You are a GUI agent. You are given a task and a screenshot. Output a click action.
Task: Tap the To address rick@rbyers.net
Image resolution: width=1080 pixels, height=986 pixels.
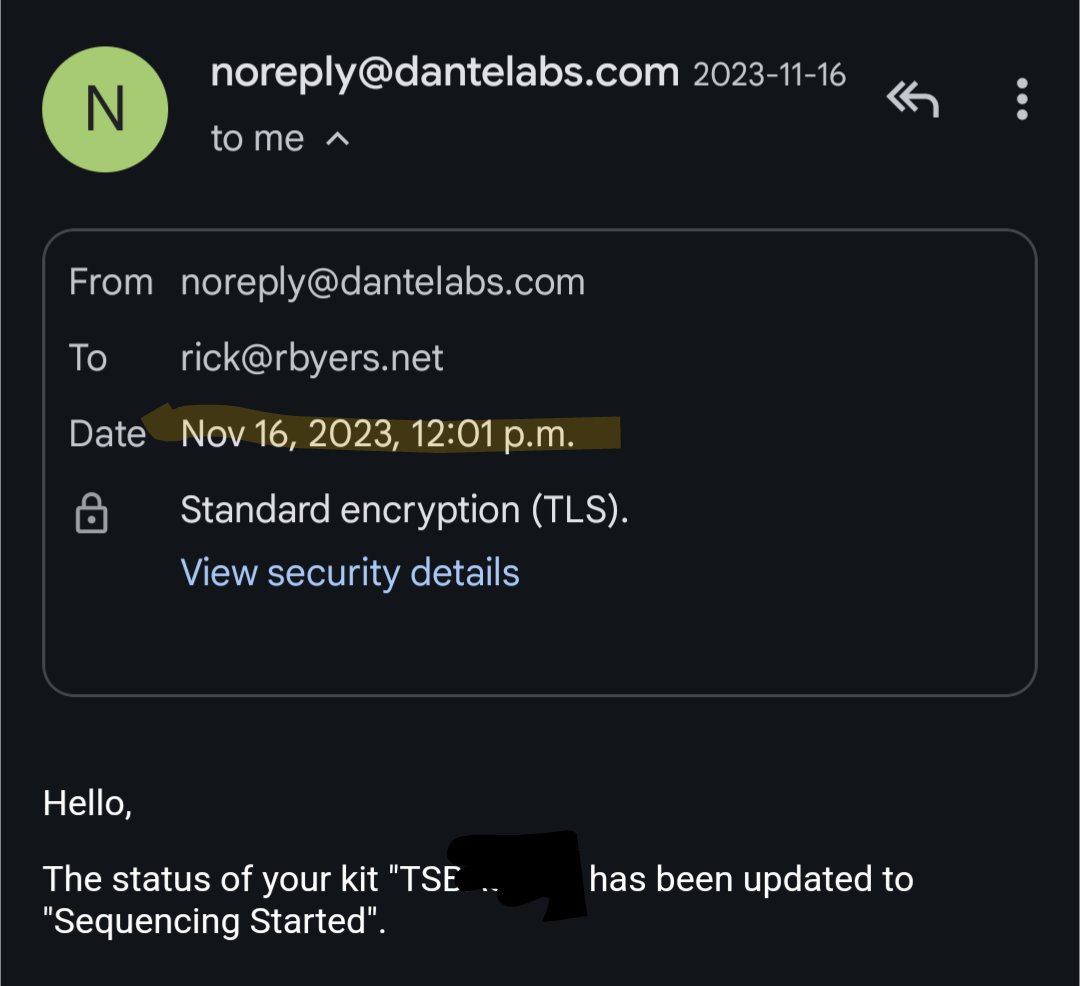pos(311,357)
